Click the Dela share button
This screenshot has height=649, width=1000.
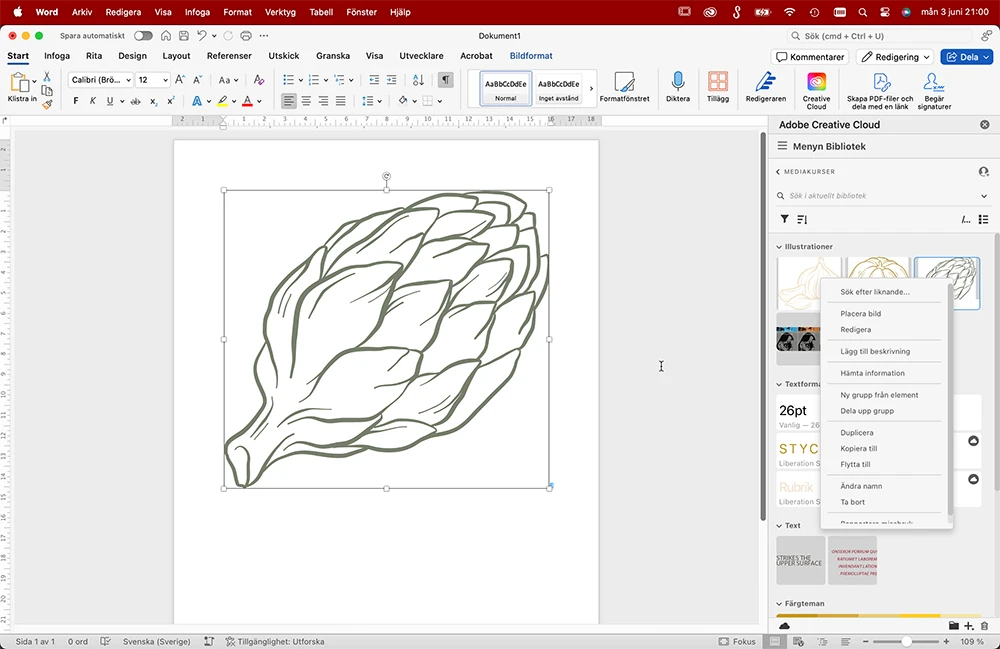(x=966, y=57)
